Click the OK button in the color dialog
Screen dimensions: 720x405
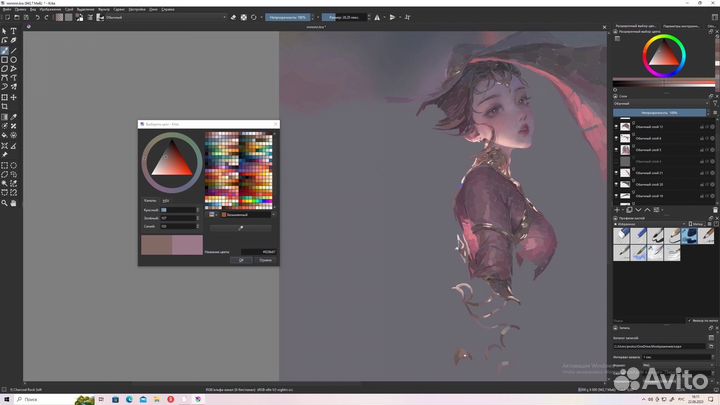tap(241, 260)
